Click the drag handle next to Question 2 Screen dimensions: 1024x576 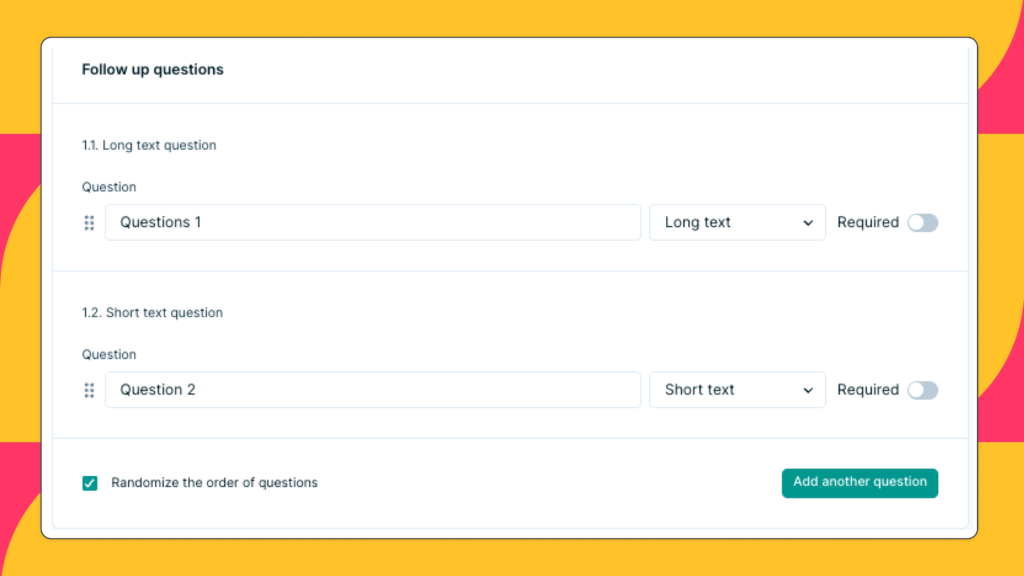point(89,390)
